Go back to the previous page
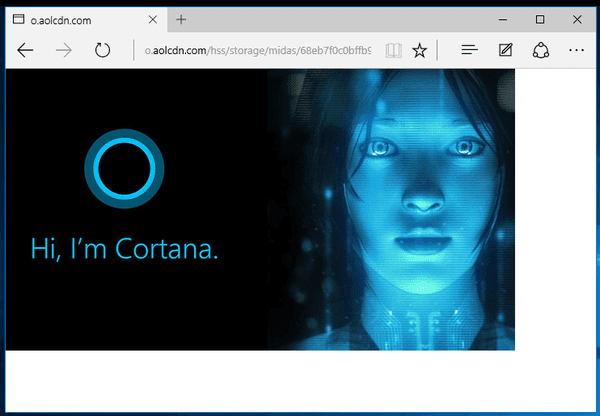Viewport: 600px width, 416px height. pyautogui.click(x=25, y=50)
